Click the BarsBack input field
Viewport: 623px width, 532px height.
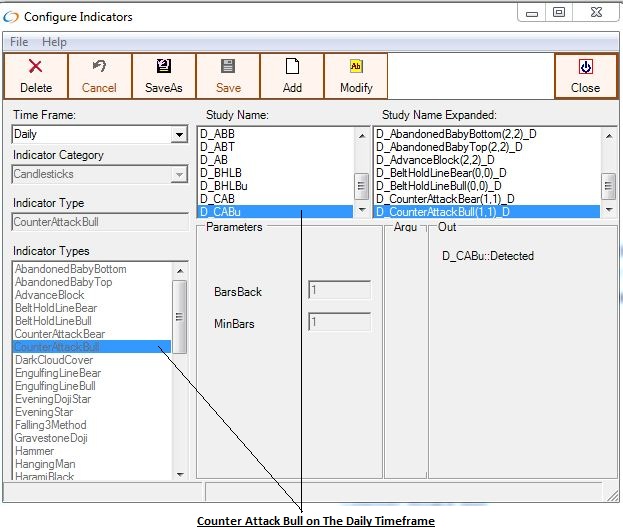339,291
